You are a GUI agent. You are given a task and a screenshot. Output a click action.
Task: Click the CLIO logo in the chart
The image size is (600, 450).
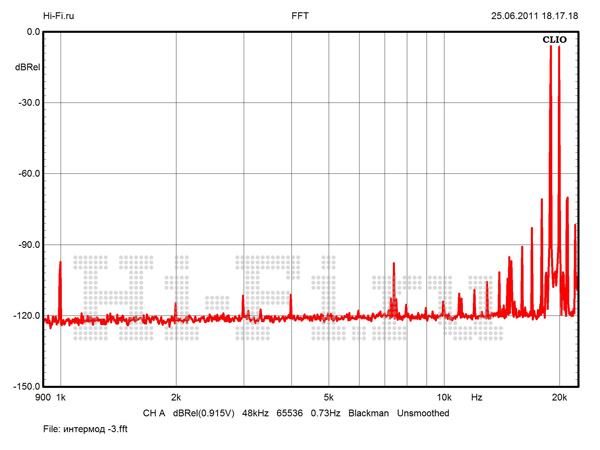pos(556,40)
